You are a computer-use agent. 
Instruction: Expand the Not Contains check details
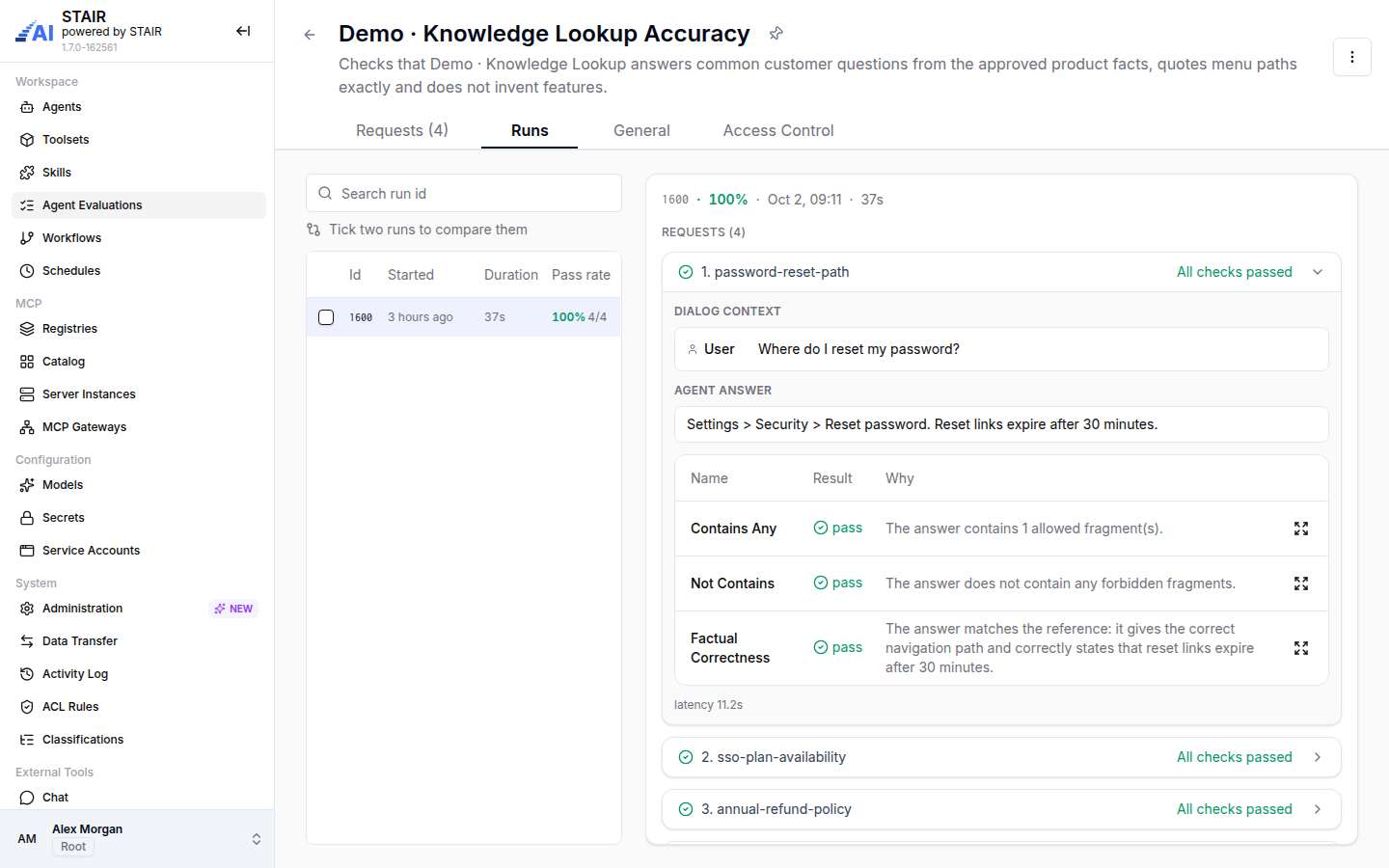tap(1301, 583)
